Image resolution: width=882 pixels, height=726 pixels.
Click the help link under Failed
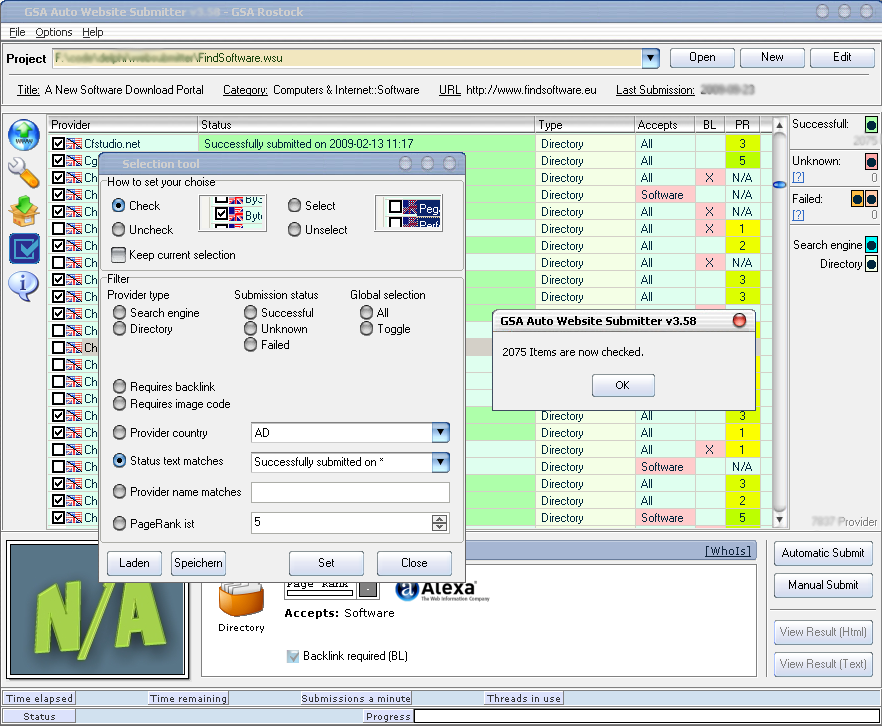[x=798, y=215]
